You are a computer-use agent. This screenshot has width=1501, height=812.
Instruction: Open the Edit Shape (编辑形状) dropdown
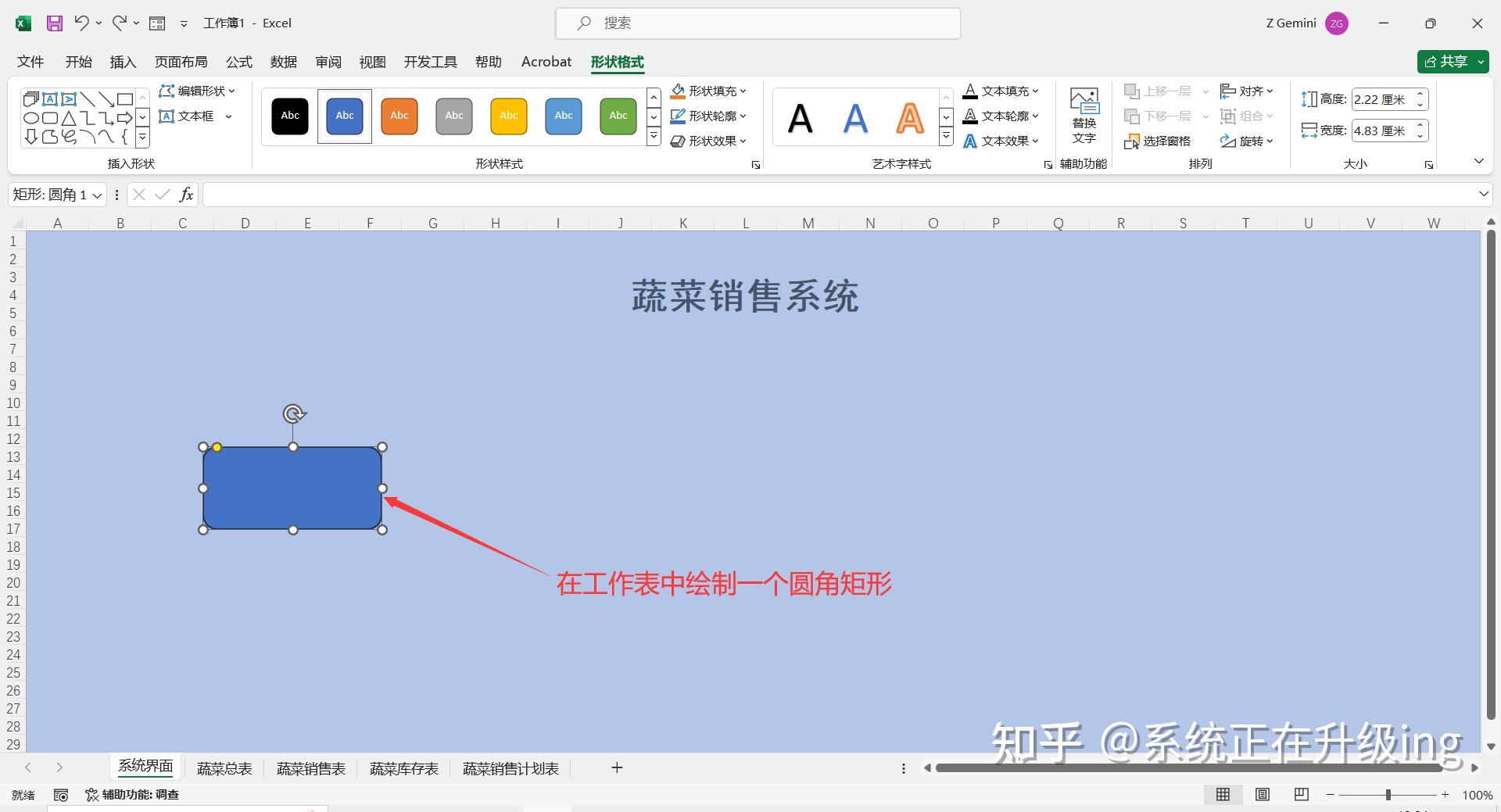(196, 91)
